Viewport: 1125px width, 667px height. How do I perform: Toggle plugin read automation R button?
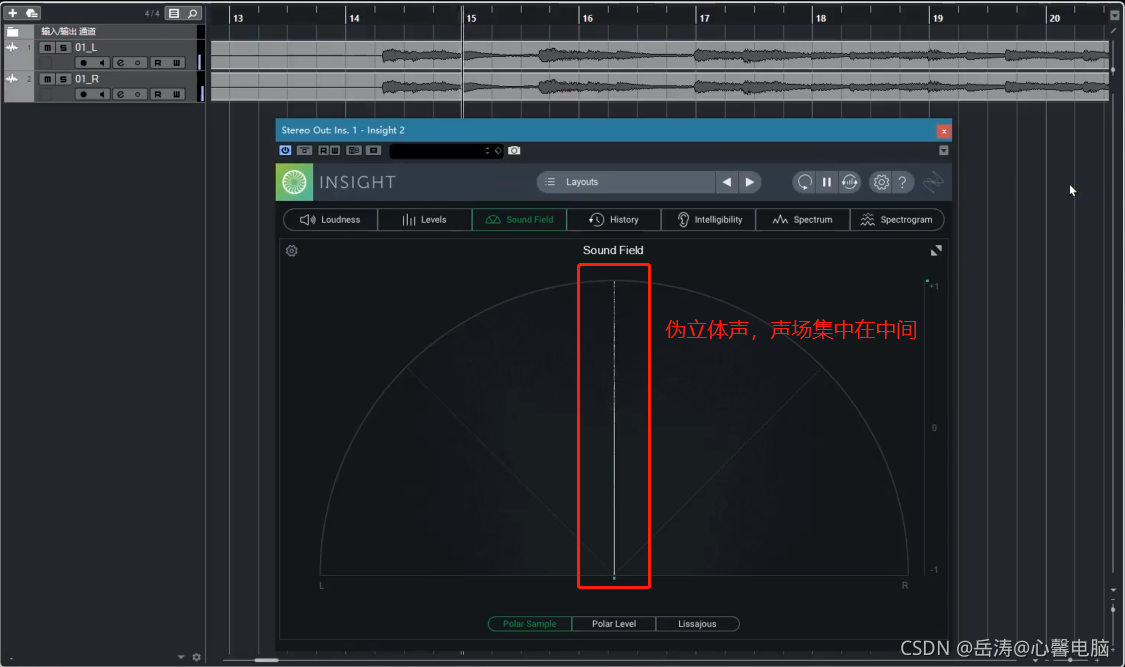324,151
